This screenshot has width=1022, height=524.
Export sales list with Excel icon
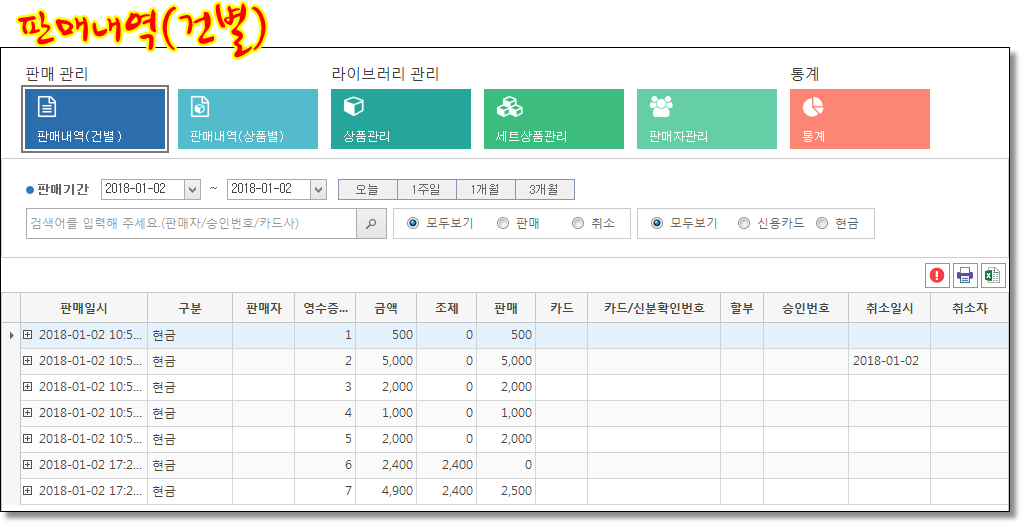tap(992, 276)
